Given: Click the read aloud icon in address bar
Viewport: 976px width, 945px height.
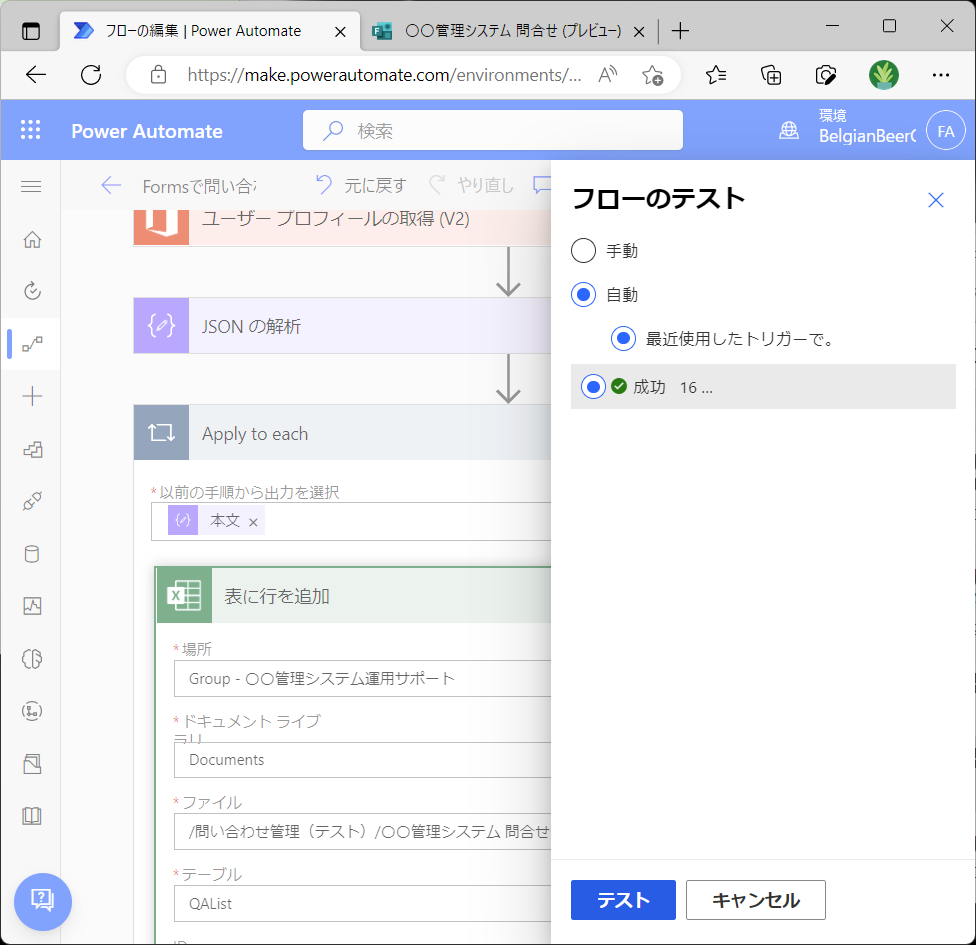Looking at the screenshot, I should tap(607, 75).
